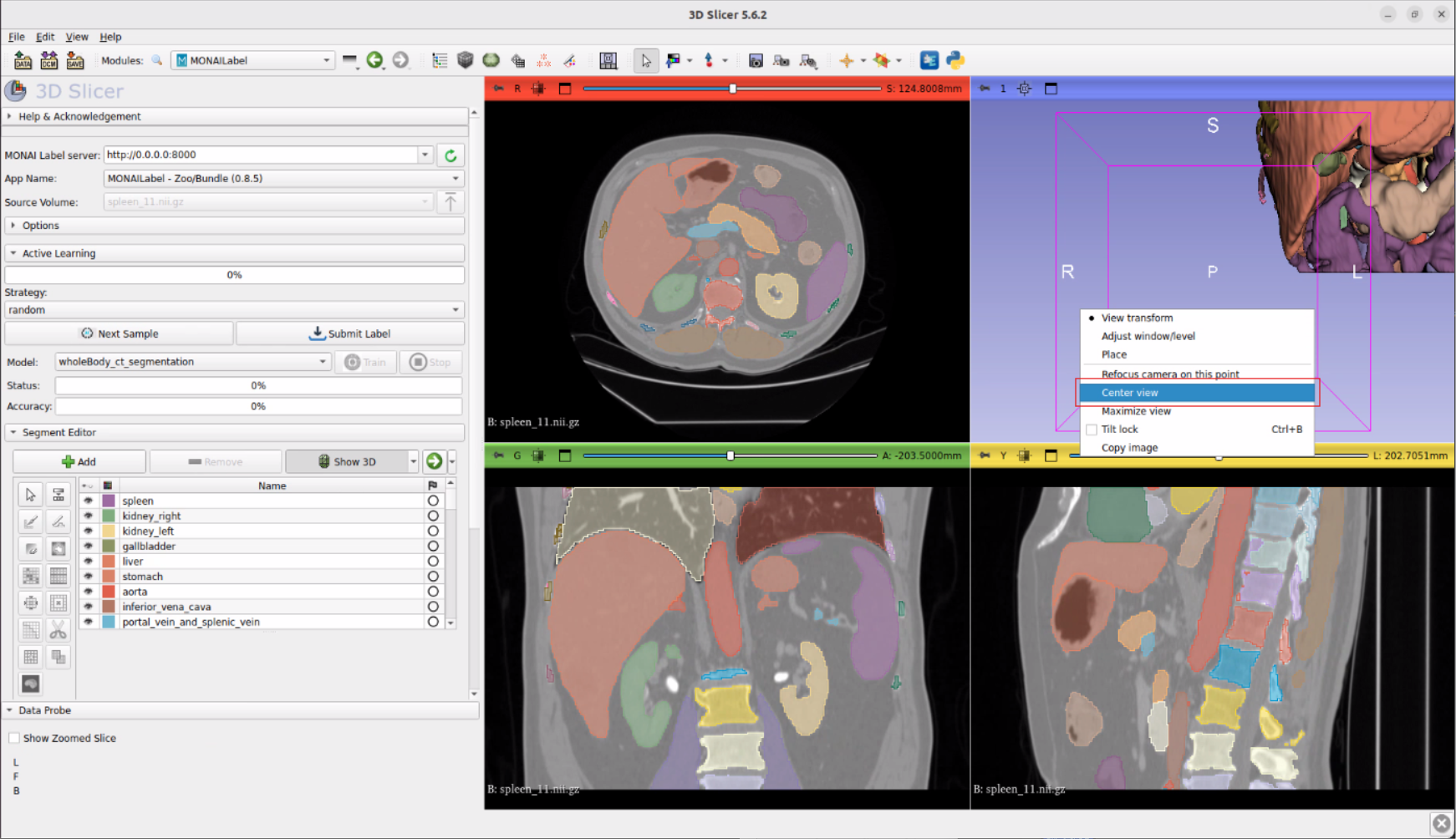Screen dimensions: 1456x839
Task: Enable the Show Zoomed Slice checkbox
Action: (14, 738)
